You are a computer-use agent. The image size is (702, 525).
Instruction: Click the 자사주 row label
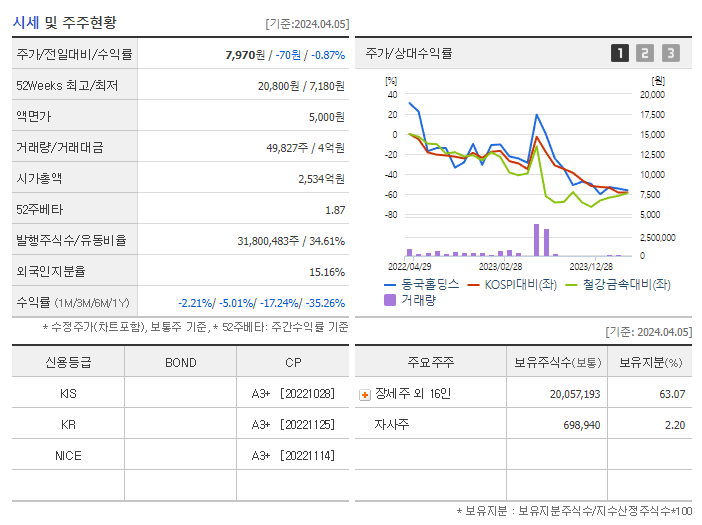(392, 424)
